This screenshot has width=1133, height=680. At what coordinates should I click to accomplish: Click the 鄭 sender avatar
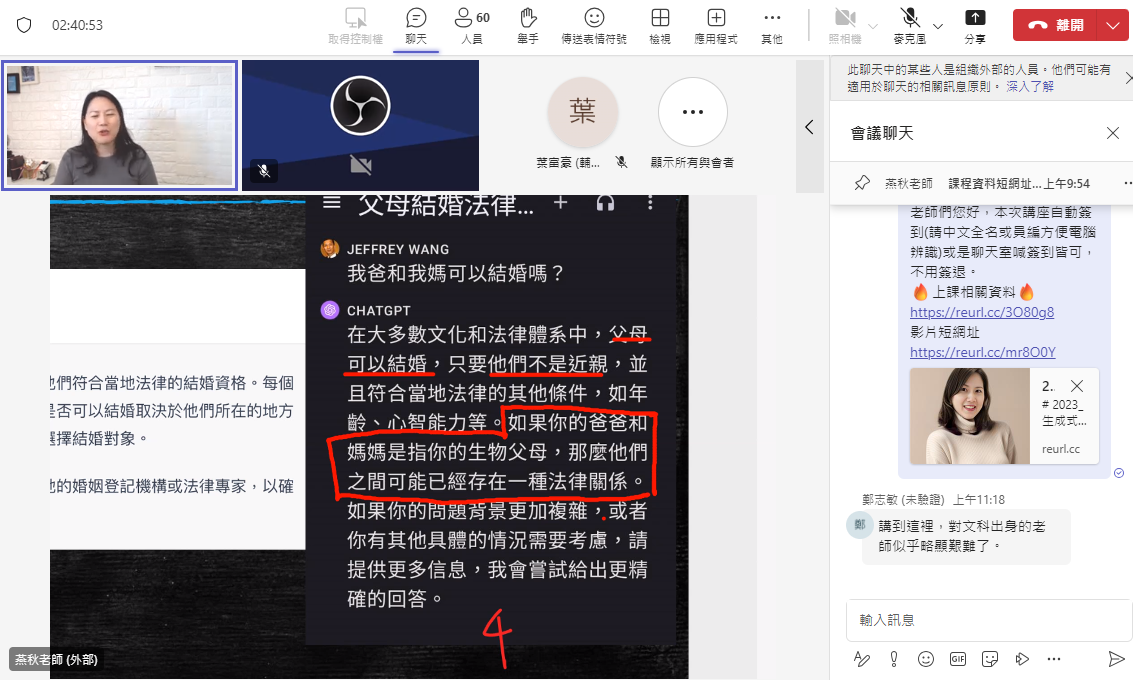(860, 525)
